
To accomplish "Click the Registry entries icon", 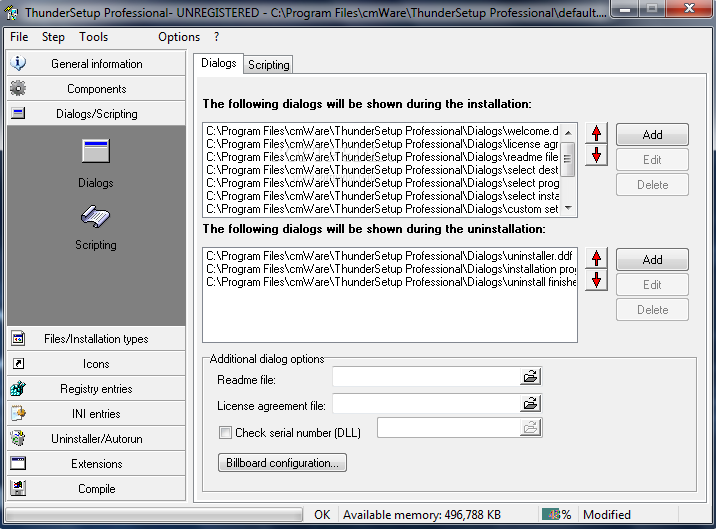I will pos(18,388).
